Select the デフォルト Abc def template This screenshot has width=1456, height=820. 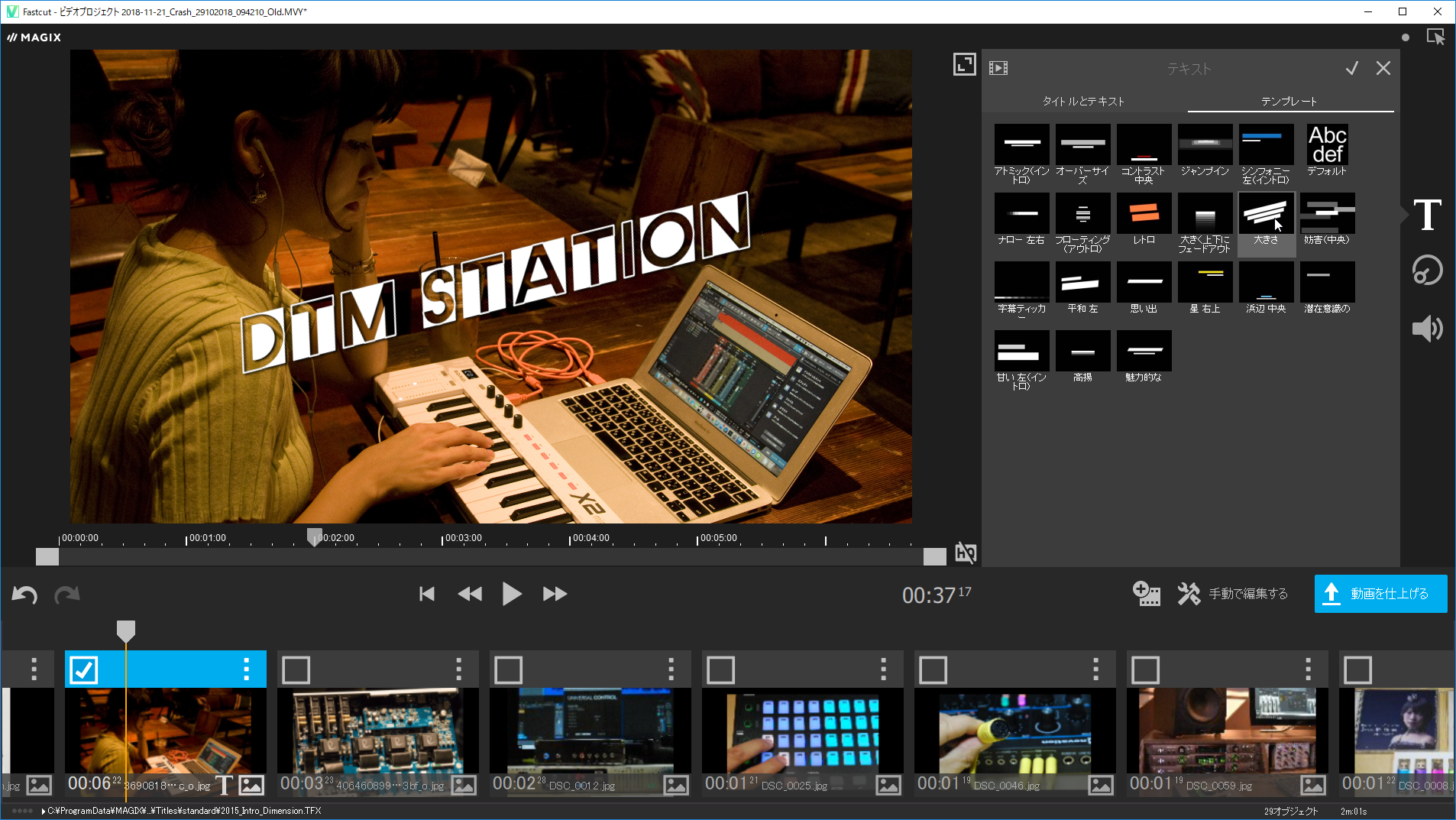point(1327,150)
